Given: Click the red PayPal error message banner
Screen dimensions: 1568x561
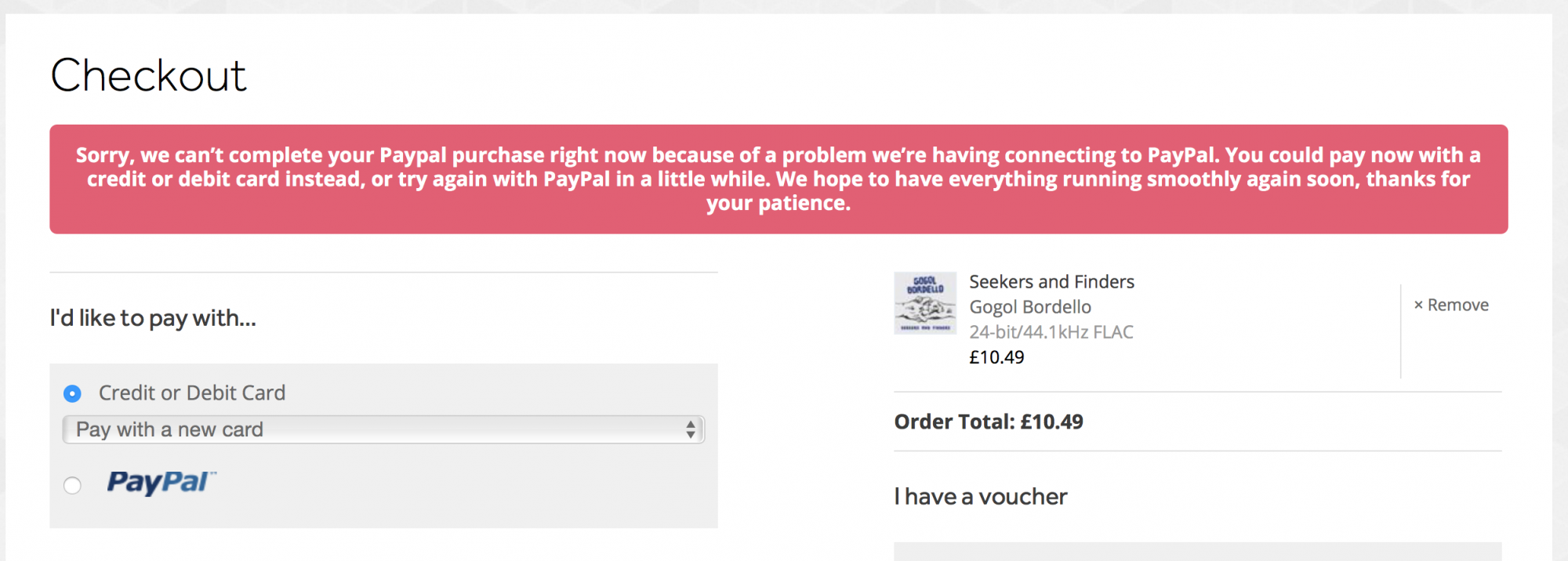Looking at the screenshot, I should click(x=779, y=179).
